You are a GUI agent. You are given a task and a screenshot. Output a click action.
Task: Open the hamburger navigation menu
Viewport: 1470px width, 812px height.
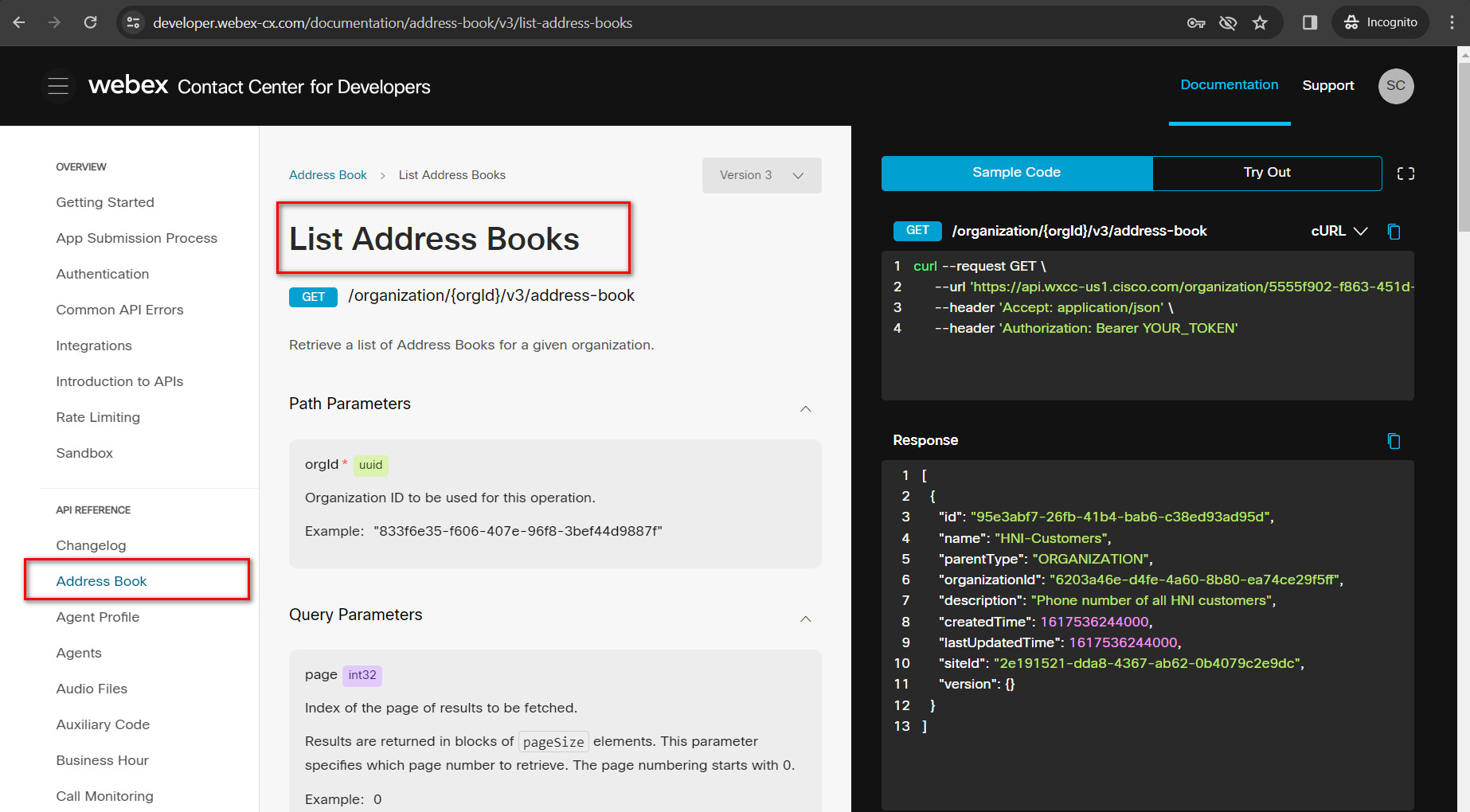click(58, 86)
